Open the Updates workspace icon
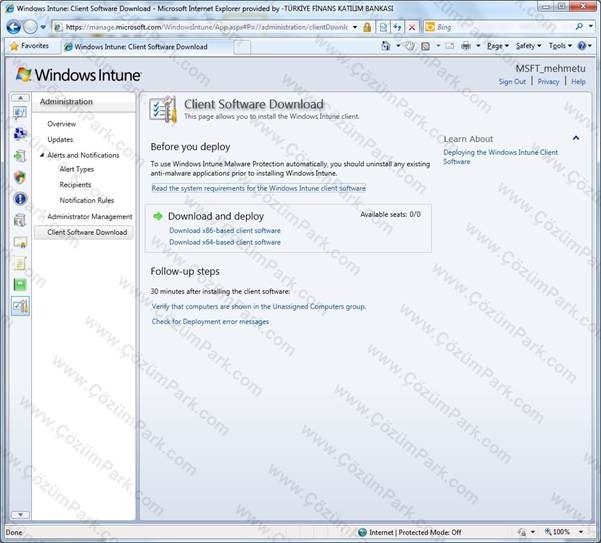 click(x=20, y=156)
